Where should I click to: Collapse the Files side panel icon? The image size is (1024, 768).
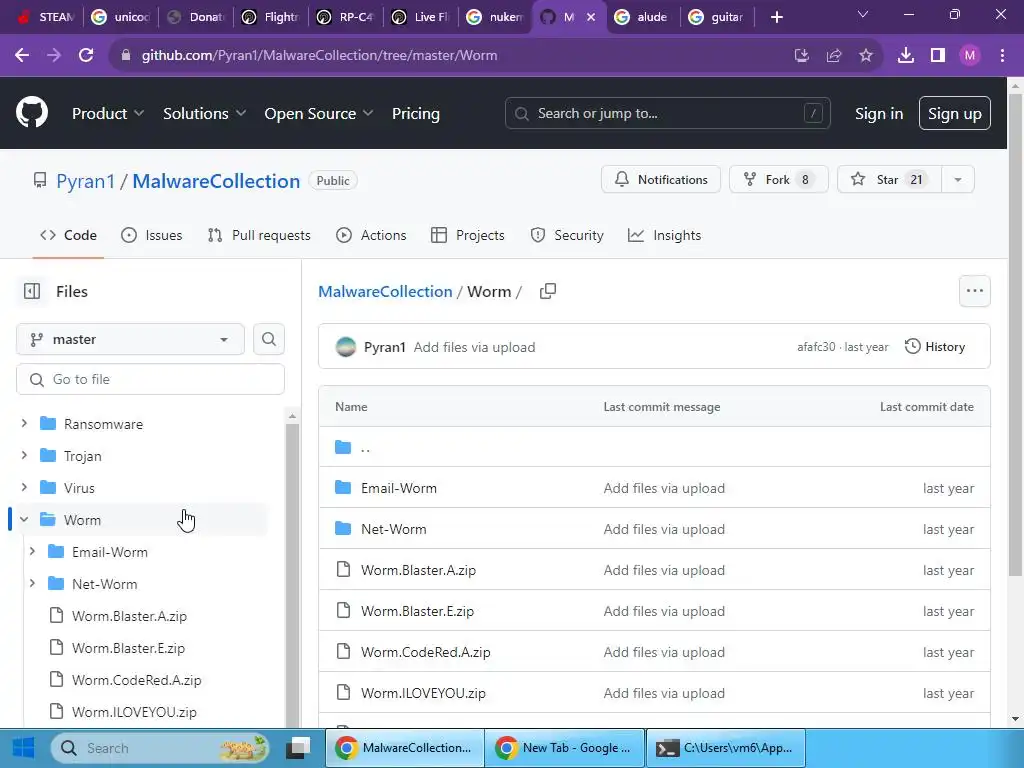pos(31,291)
